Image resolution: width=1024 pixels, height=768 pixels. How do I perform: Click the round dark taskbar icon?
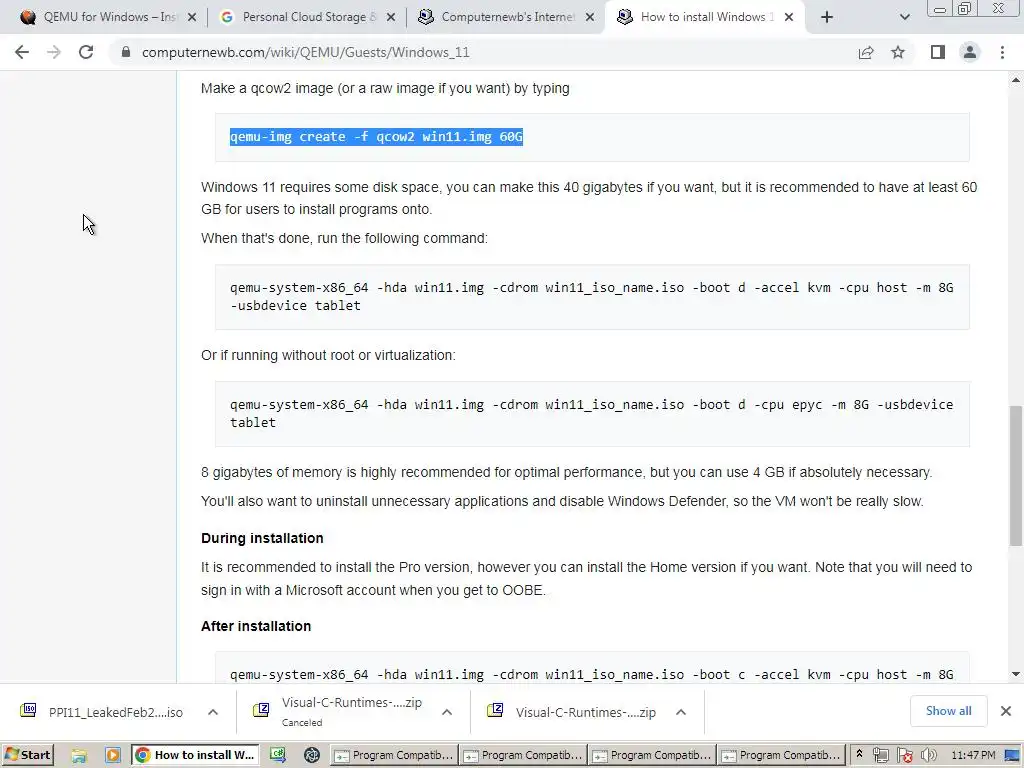tap(312, 756)
